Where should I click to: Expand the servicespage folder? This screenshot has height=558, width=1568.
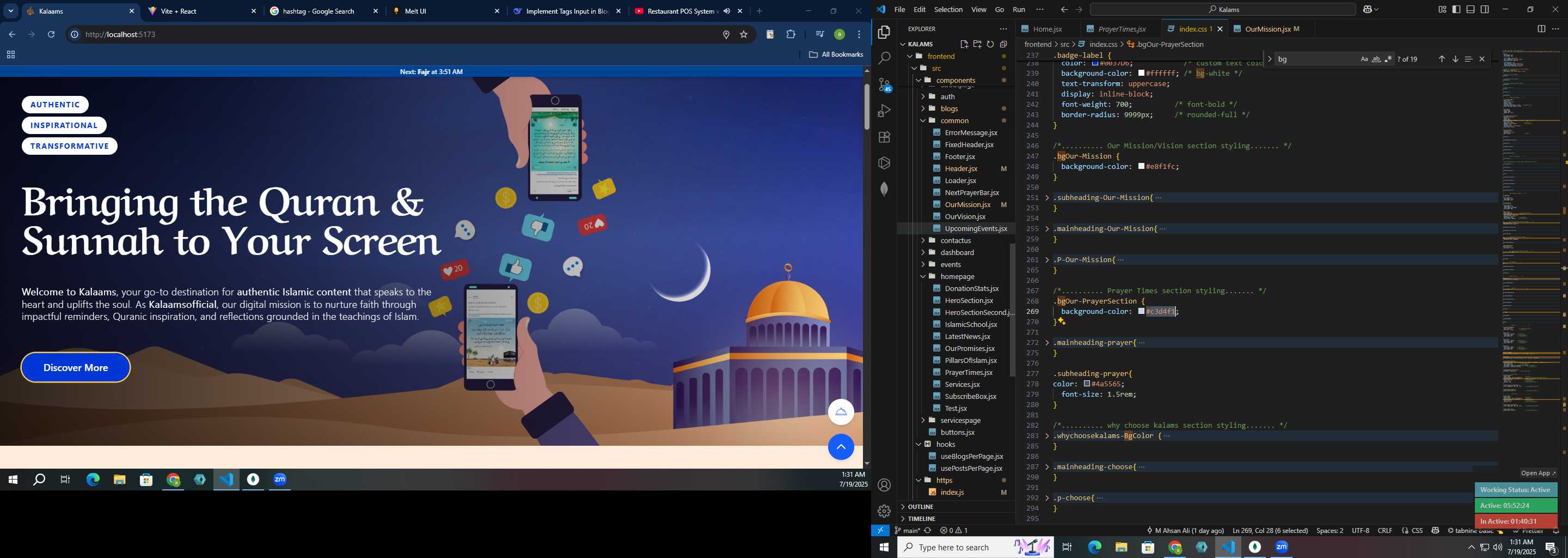(x=960, y=420)
